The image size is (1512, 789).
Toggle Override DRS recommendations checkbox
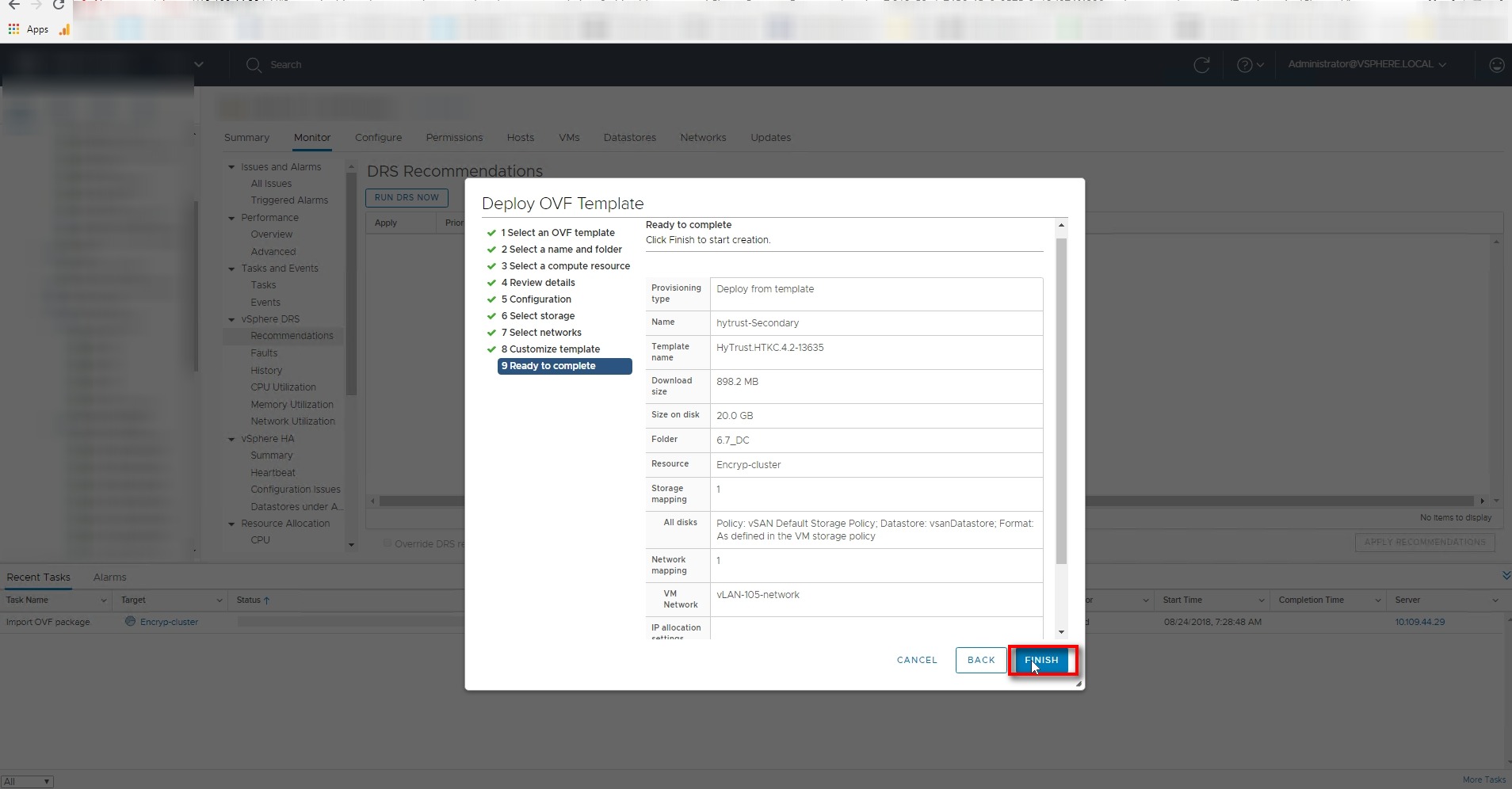coord(388,543)
